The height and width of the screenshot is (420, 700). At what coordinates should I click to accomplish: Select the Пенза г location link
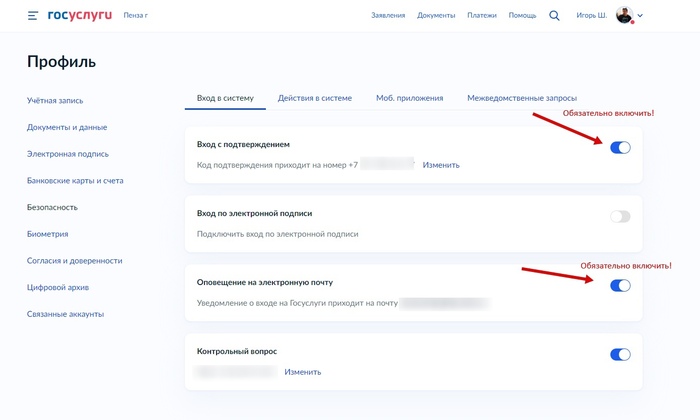136,15
